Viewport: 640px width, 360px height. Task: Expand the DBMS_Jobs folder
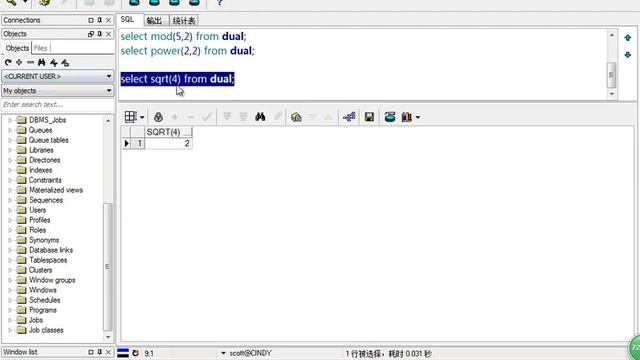10,120
